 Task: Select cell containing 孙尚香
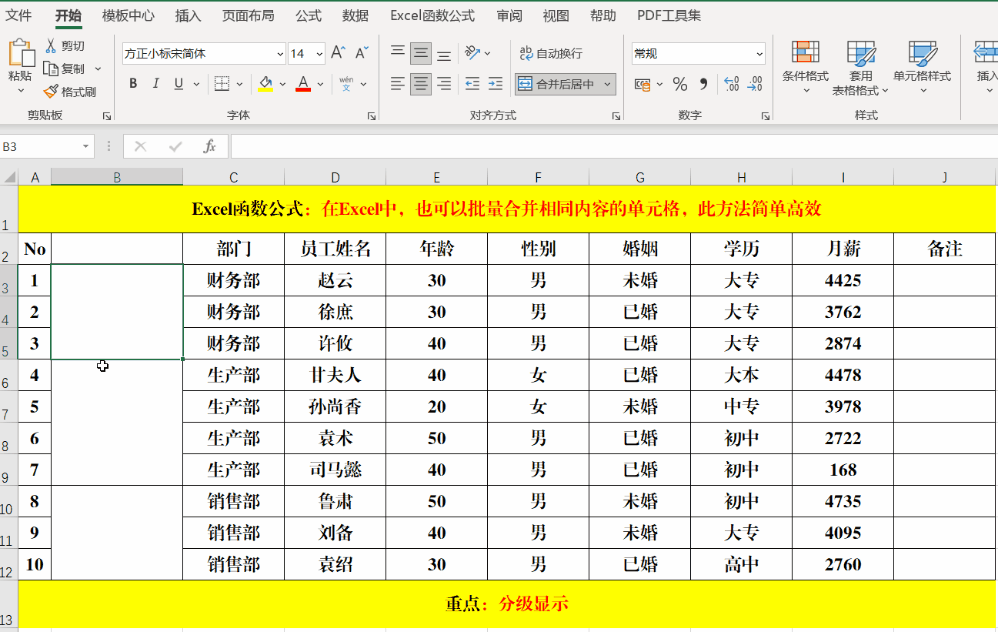(x=335, y=407)
